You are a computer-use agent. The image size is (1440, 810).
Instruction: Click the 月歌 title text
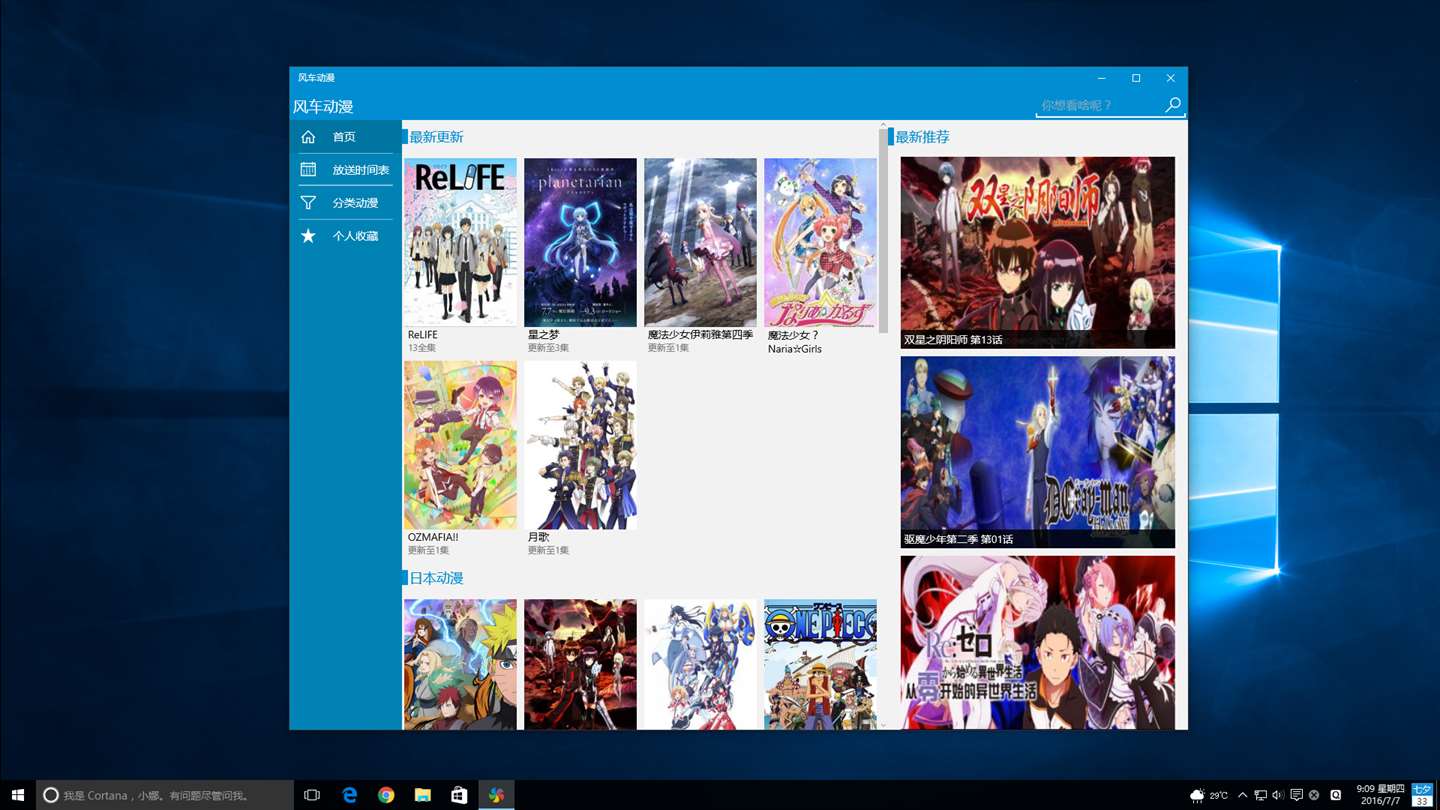538,537
